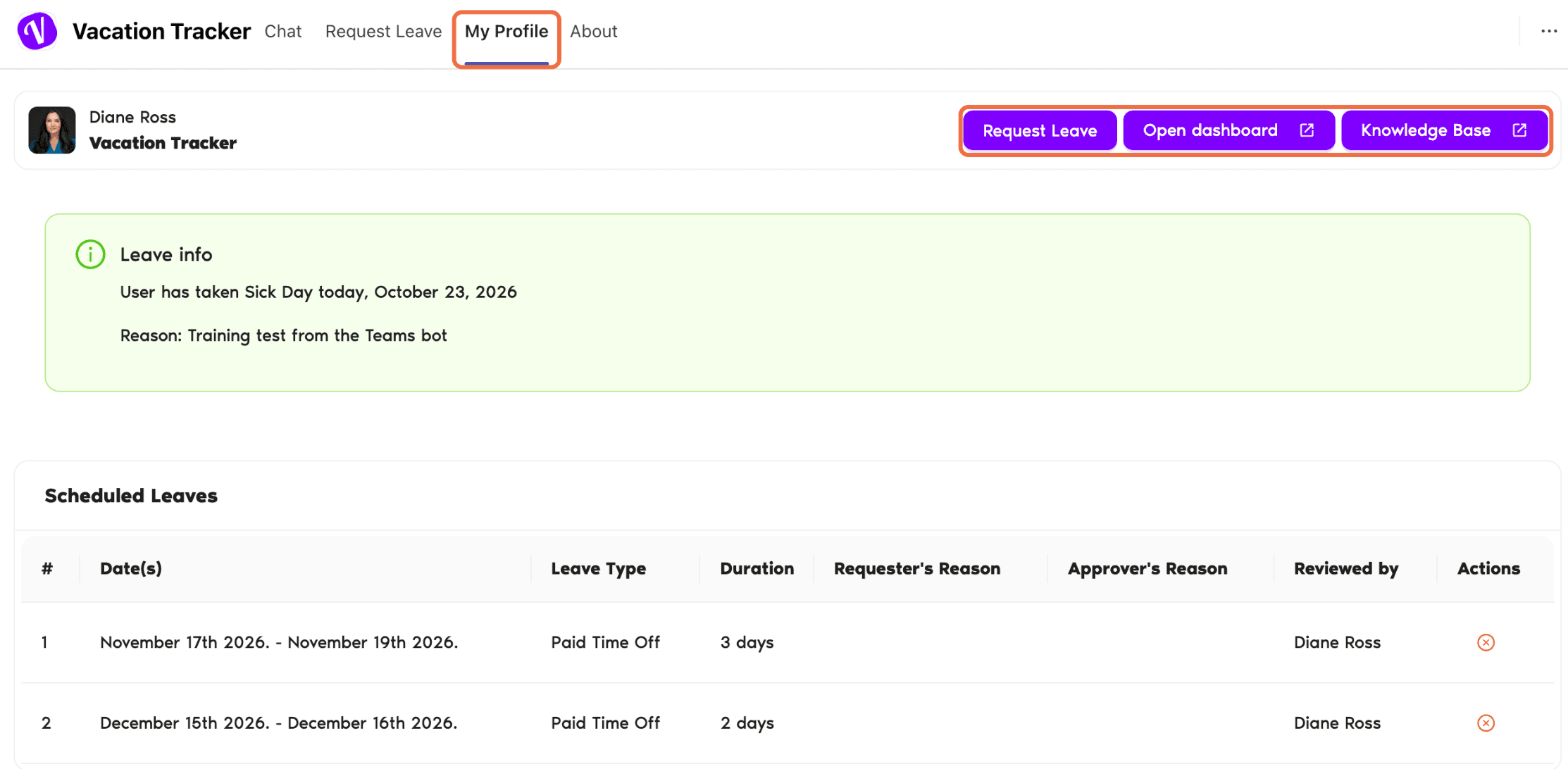The height and width of the screenshot is (769, 1568).
Task: Select the November 17th 2026 date range
Action: click(279, 642)
